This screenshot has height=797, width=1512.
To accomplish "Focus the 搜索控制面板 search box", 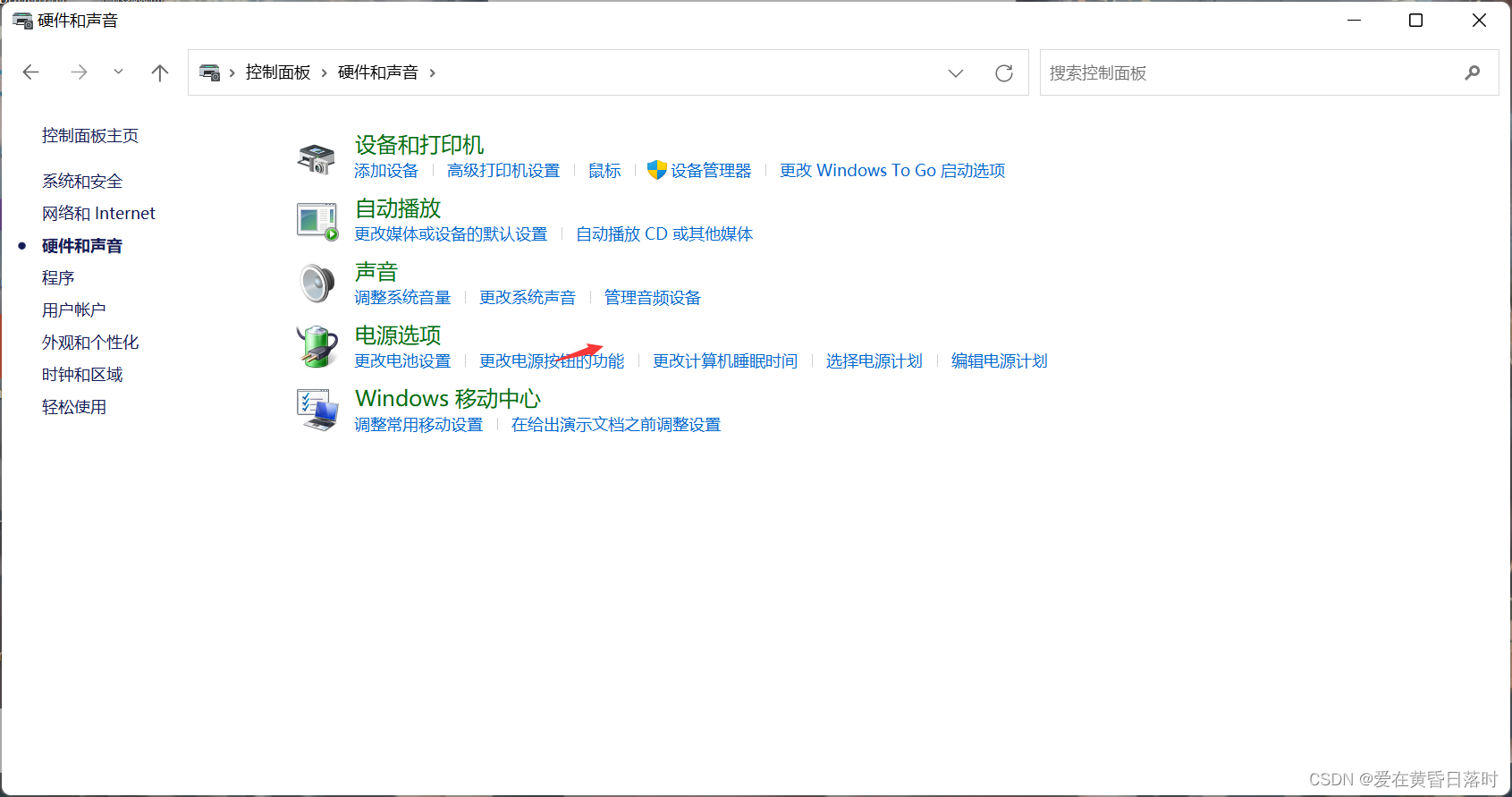I will coord(1269,72).
